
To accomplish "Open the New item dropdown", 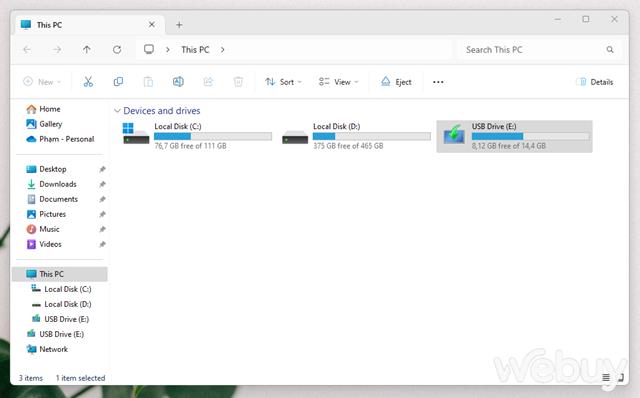I will (42, 82).
